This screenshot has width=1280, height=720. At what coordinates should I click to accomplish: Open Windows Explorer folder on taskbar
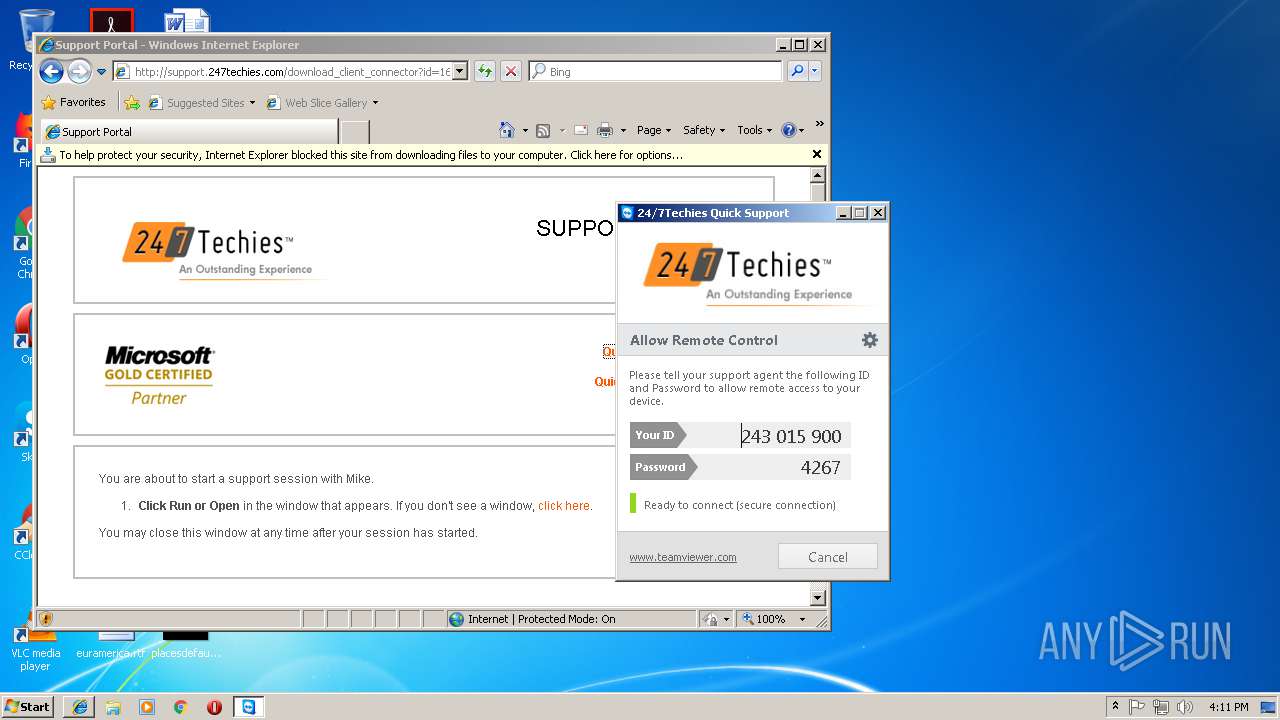click(113, 707)
